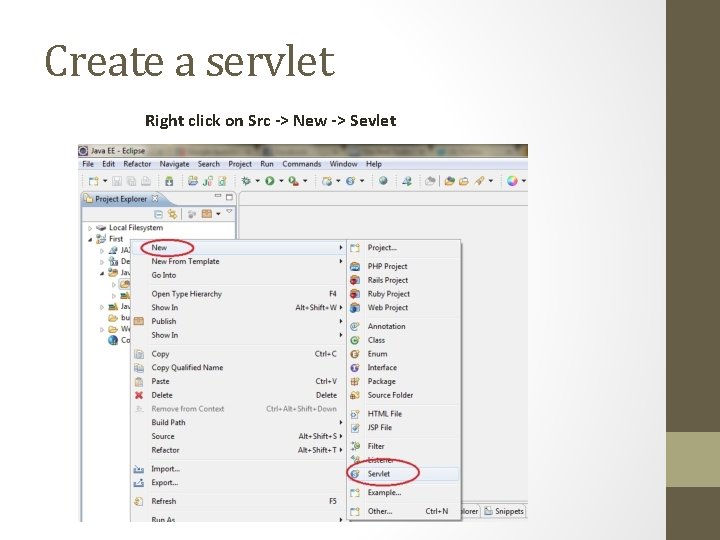Select Servlet in the New submenu

403,474
